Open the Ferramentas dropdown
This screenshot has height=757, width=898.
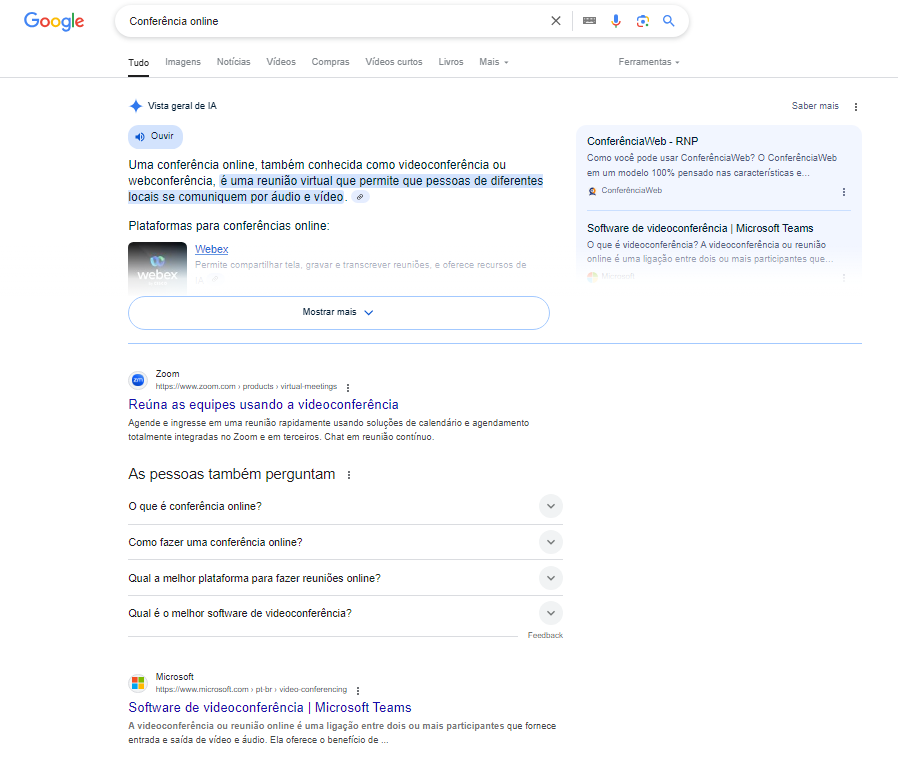[648, 62]
